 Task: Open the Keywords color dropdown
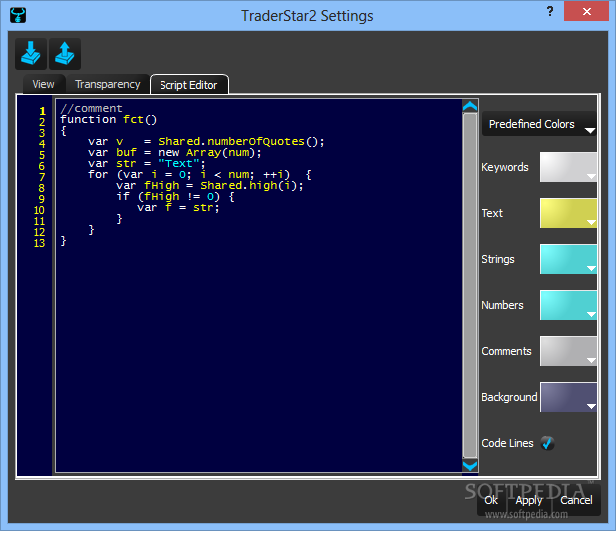pos(568,167)
